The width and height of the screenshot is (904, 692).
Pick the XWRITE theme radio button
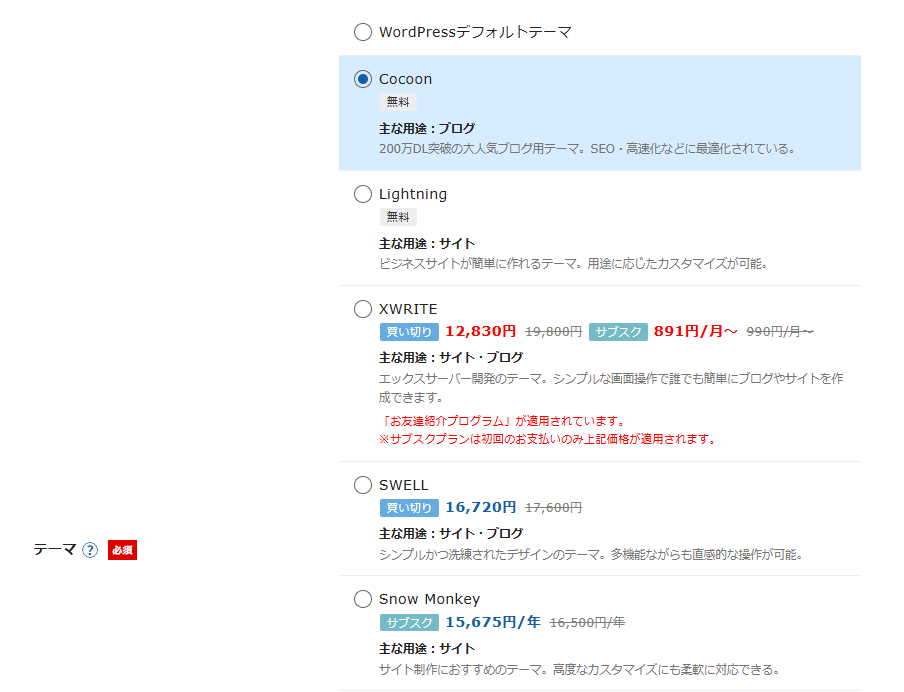pyautogui.click(x=363, y=309)
